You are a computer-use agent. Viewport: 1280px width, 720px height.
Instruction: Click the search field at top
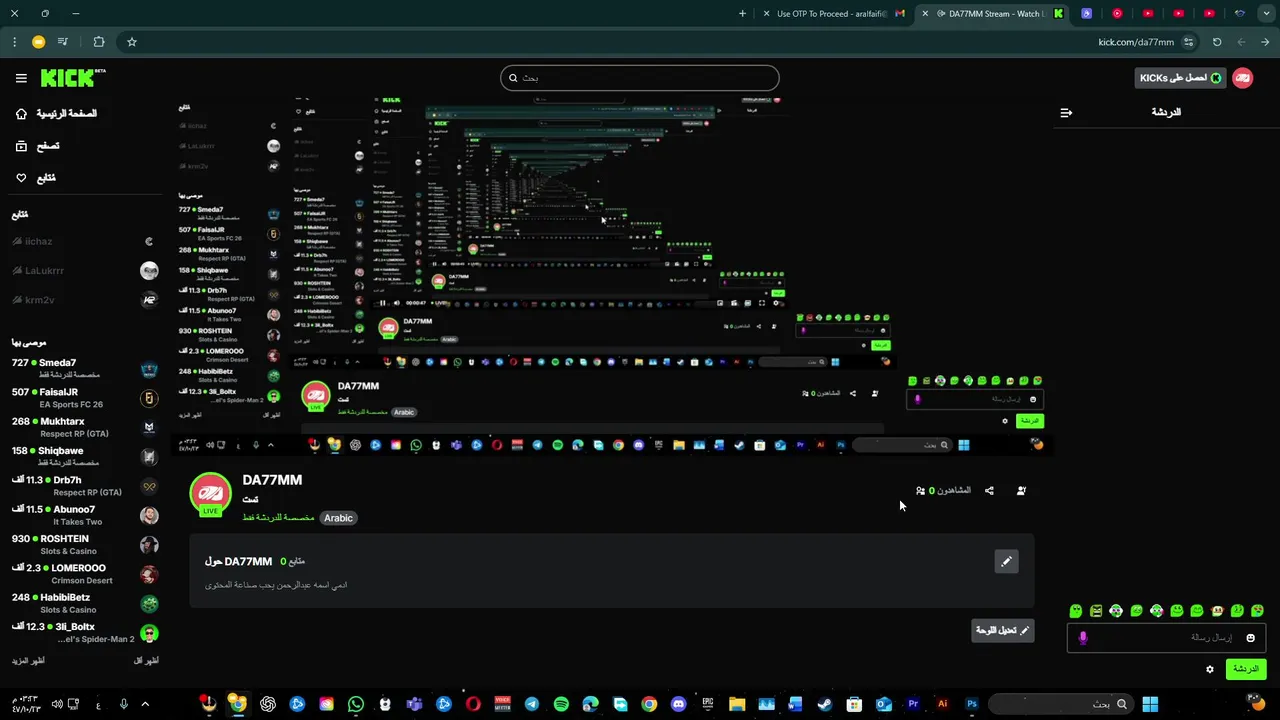click(x=640, y=78)
